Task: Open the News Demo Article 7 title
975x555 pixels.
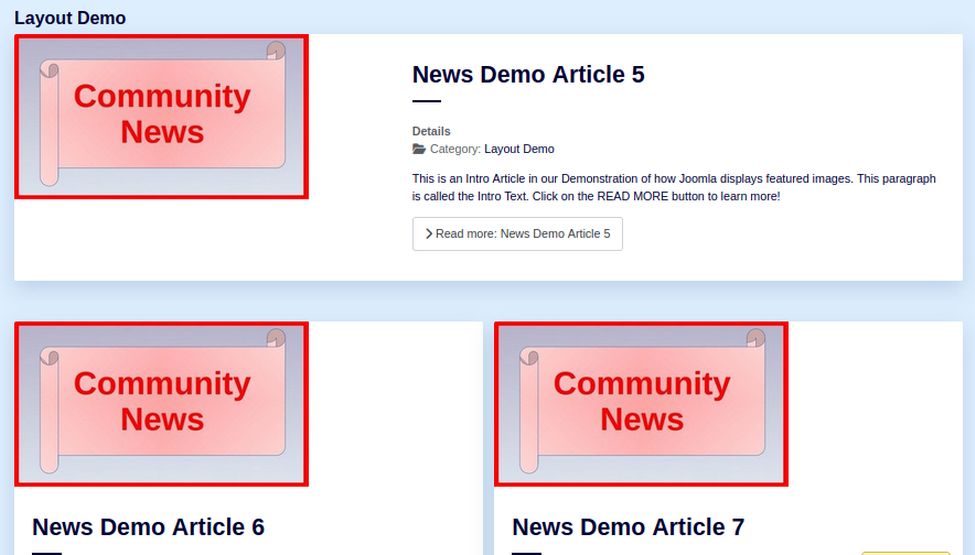Action: 628,527
